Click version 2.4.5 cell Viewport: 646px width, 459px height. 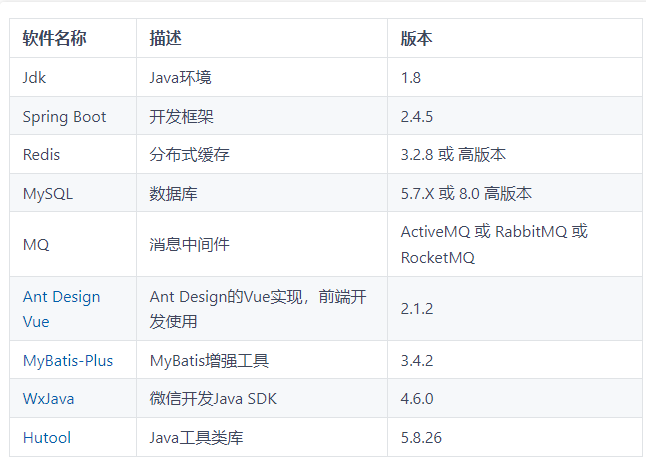click(x=515, y=116)
